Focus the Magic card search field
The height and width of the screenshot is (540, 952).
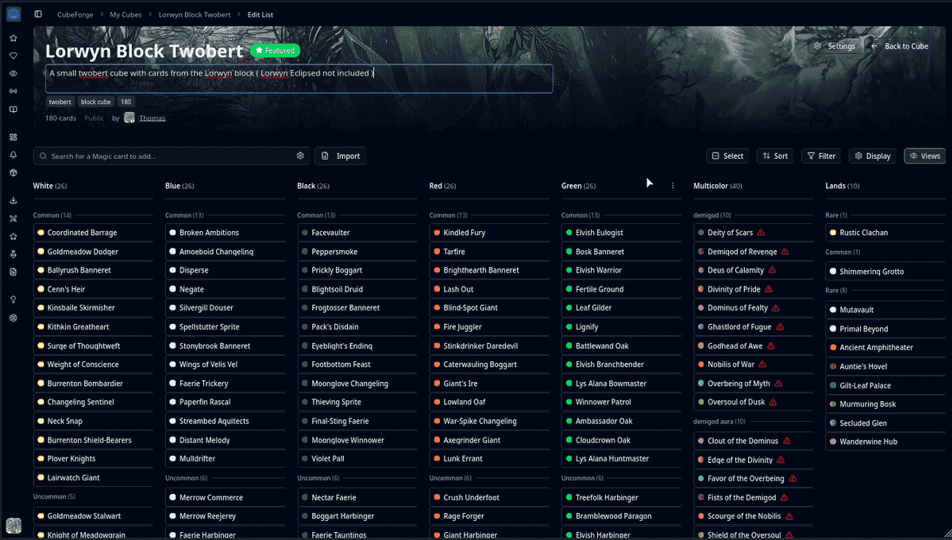tap(172, 156)
